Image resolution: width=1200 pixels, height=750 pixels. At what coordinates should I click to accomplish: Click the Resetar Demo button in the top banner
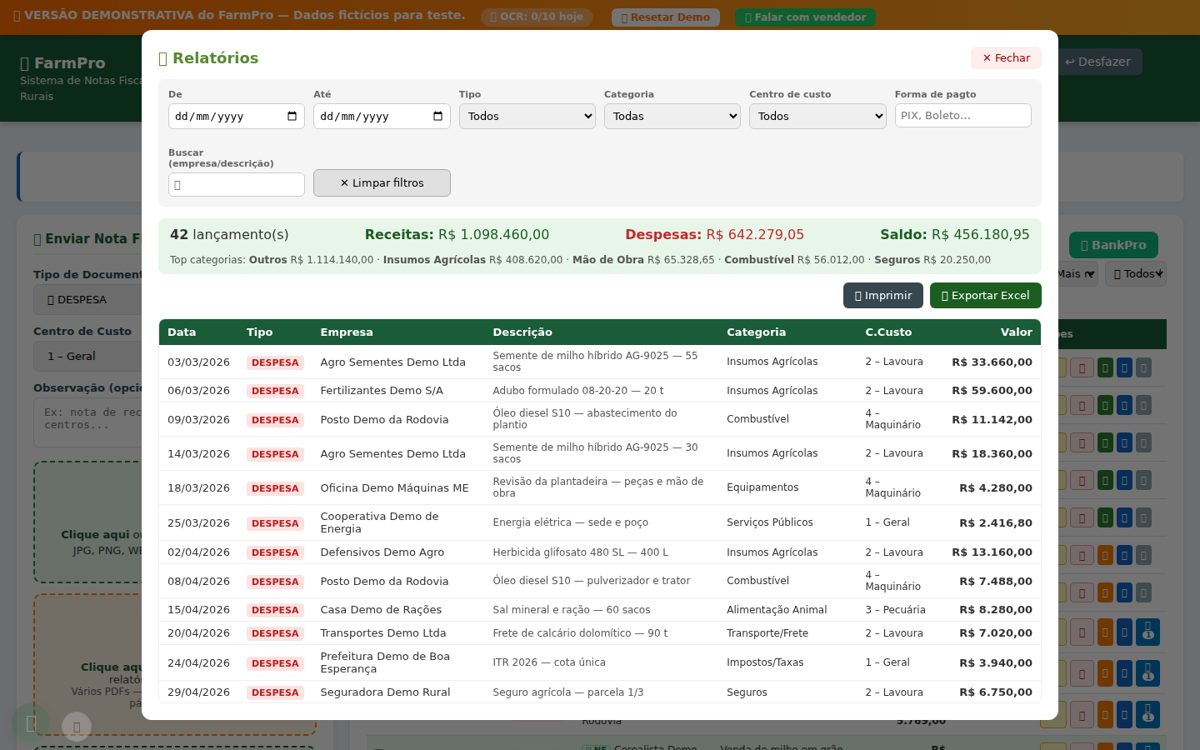pyautogui.click(x=665, y=17)
